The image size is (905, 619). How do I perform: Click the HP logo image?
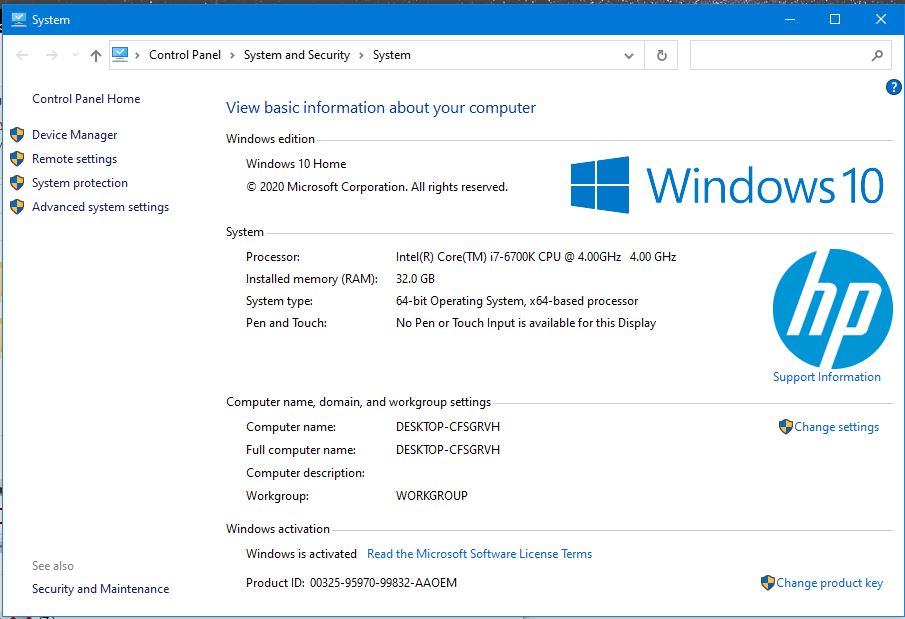(x=832, y=309)
